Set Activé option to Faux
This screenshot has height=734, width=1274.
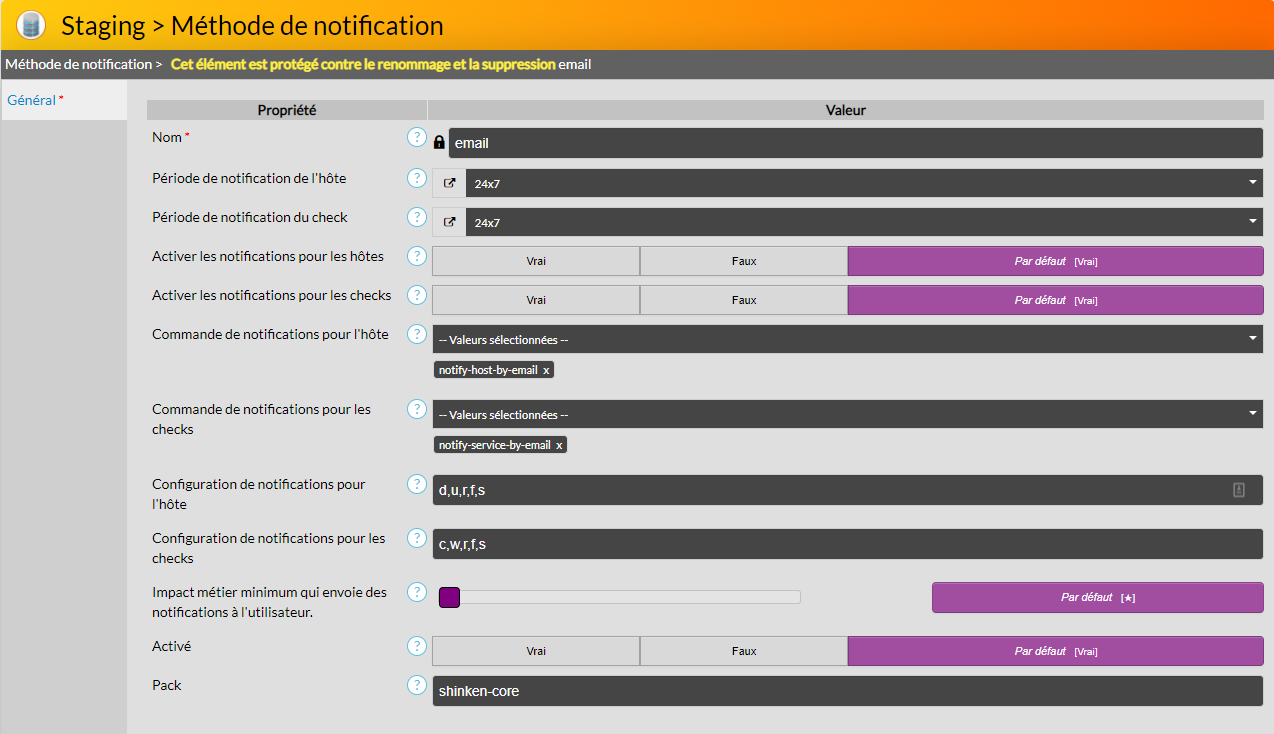(743, 651)
